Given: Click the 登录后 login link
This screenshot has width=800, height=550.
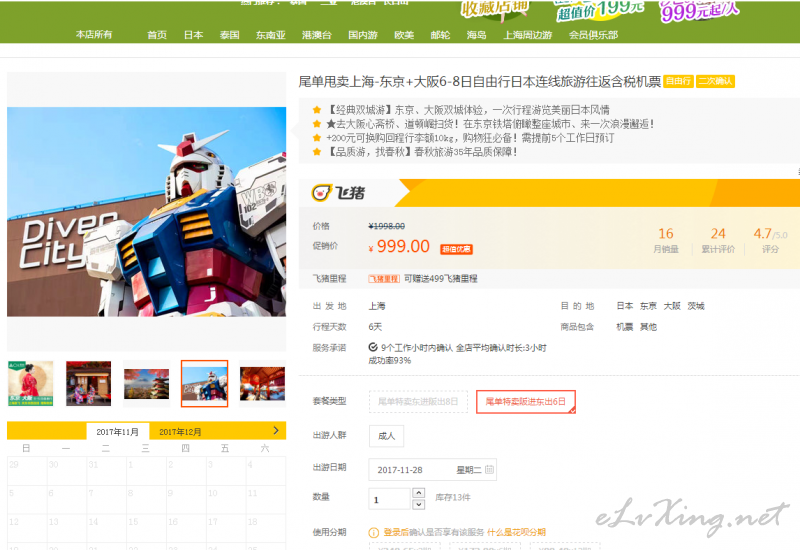Looking at the screenshot, I should (x=397, y=532).
